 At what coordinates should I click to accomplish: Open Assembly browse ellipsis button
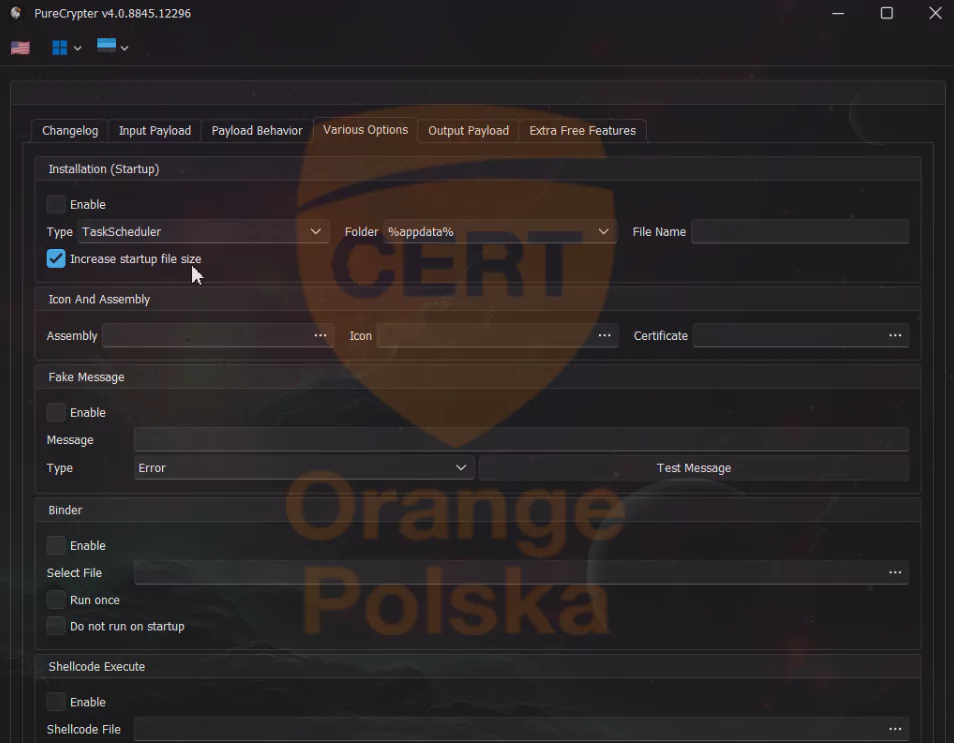(320, 335)
